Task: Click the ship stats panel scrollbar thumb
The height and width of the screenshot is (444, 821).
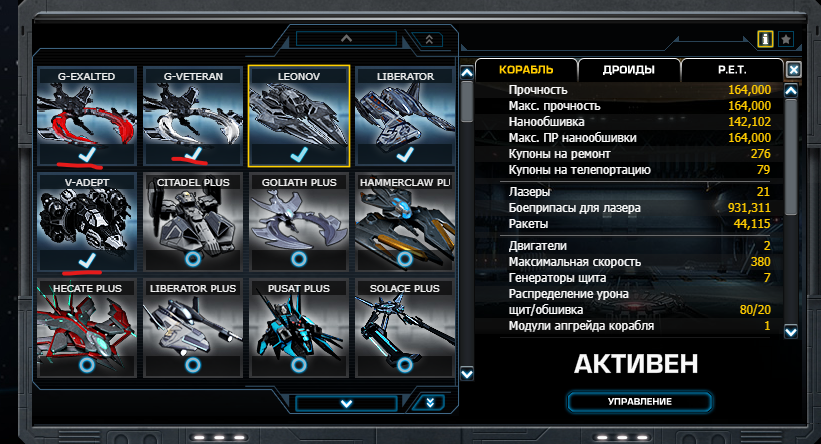Action: (791, 157)
